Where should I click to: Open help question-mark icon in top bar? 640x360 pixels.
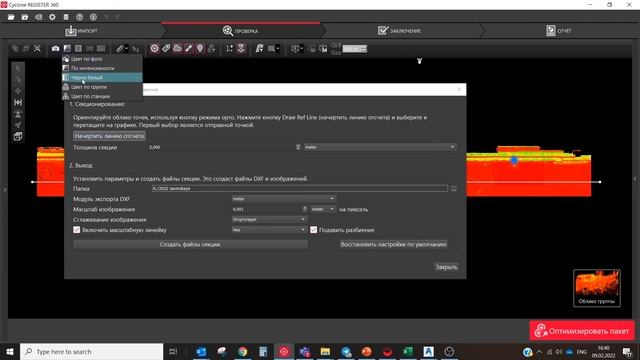80,17
